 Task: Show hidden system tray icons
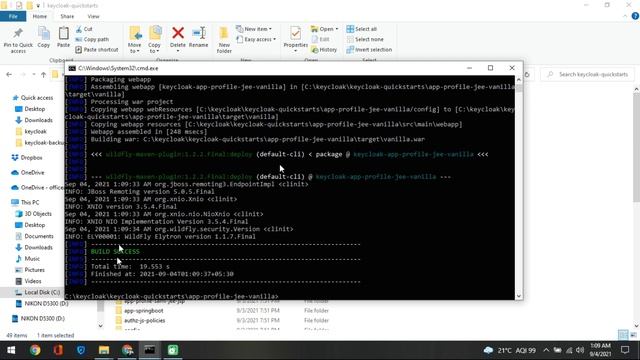(x=546, y=350)
